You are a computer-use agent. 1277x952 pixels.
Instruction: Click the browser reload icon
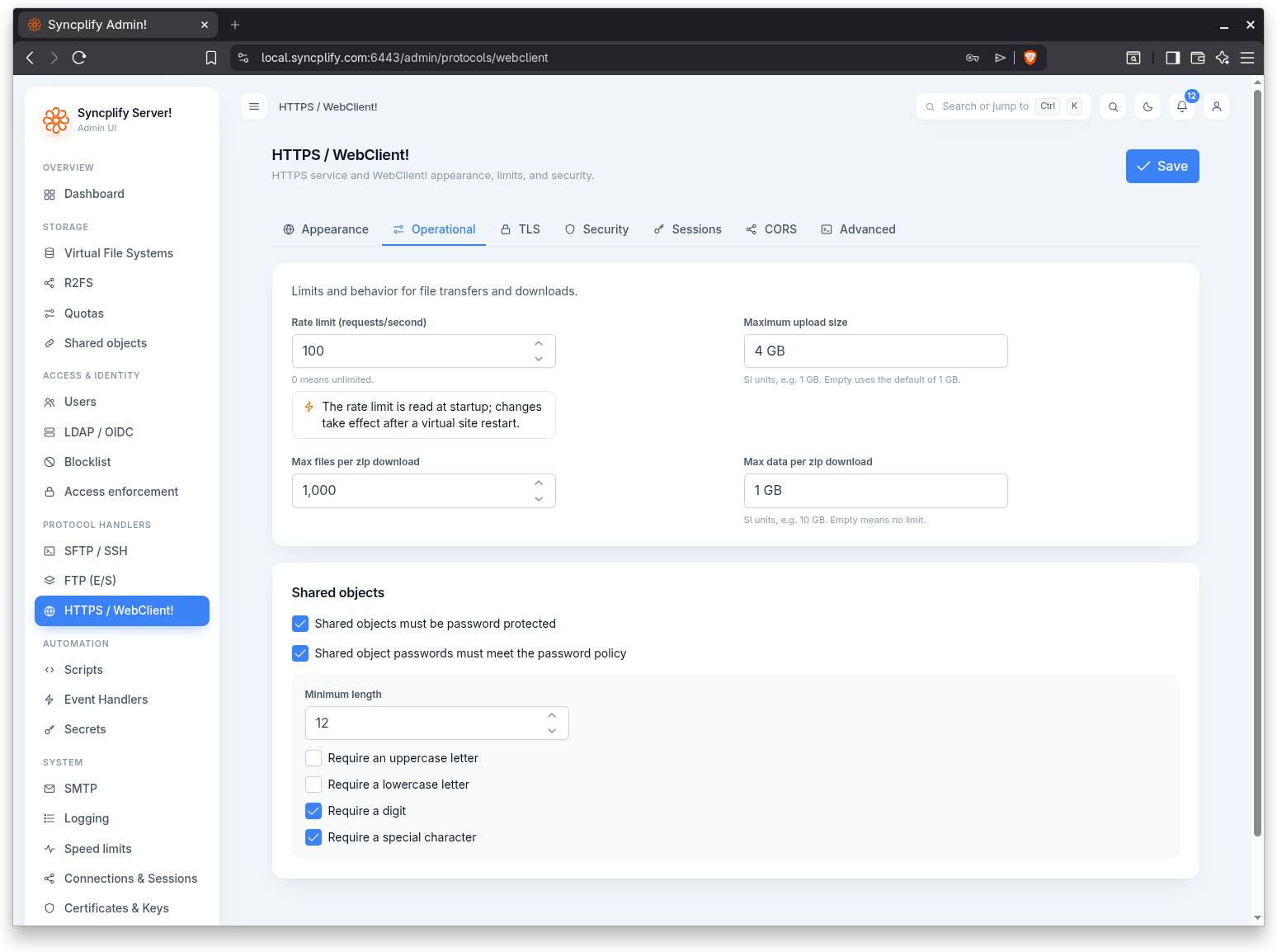[79, 58]
